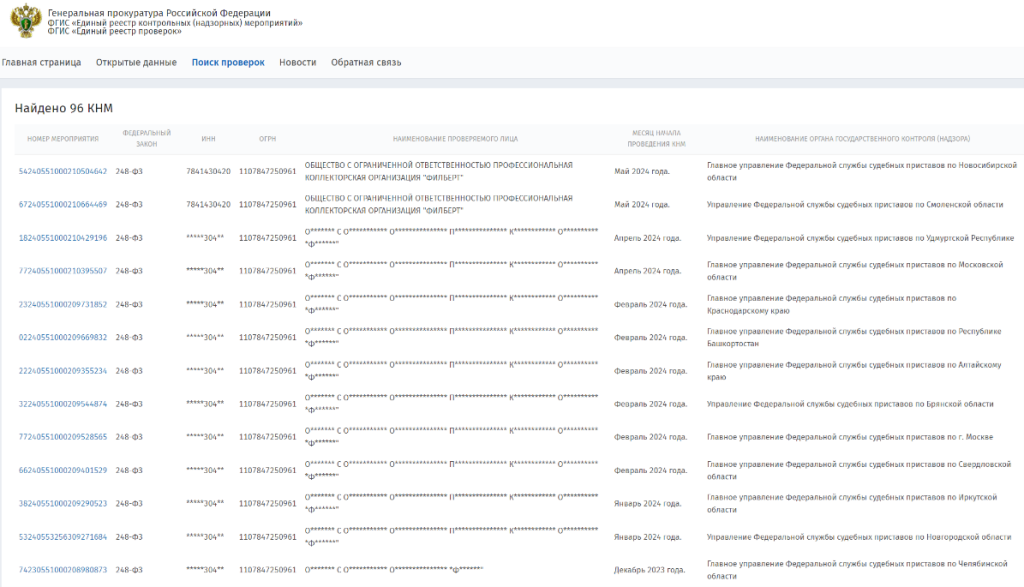The height and width of the screenshot is (587, 1024).
Task: Open inspection number ending in 9544874
Action: click(63, 404)
